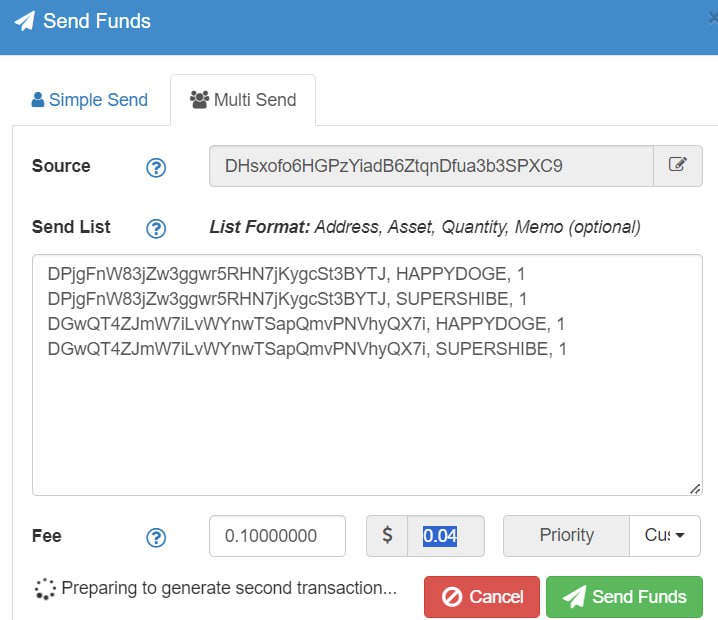Click the Simple Send person icon

(38, 99)
